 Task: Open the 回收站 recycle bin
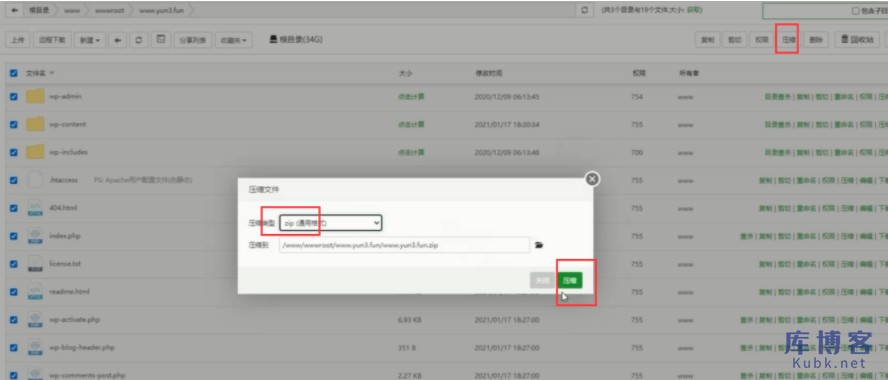pyautogui.click(x=857, y=40)
